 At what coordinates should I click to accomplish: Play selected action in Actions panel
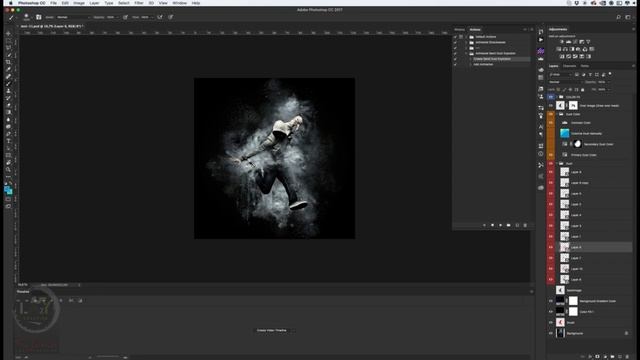tap(500, 225)
